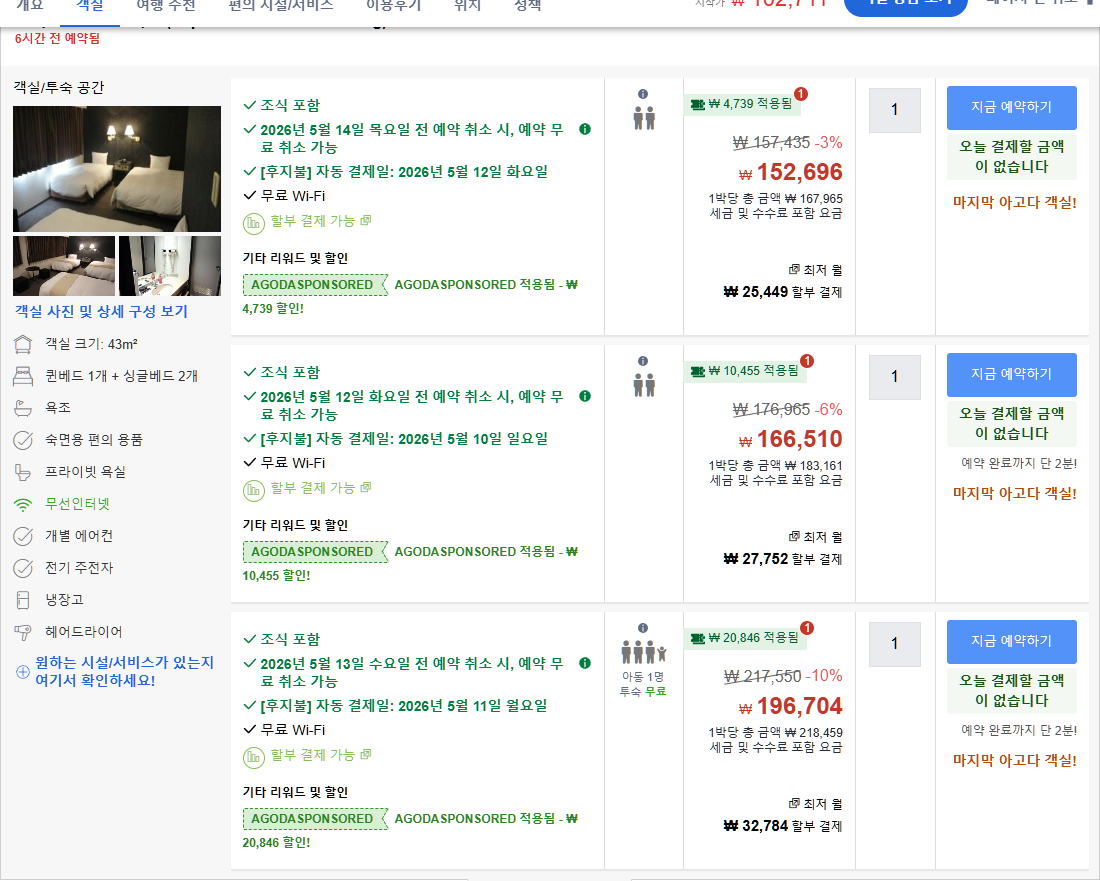Click the red price ₩196,704

click(x=791, y=706)
